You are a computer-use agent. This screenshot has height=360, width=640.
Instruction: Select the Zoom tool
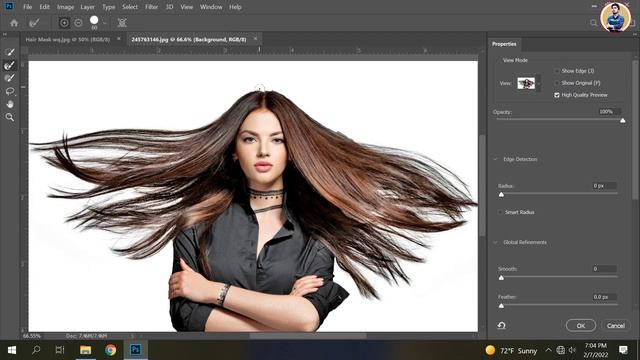pos(10,117)
